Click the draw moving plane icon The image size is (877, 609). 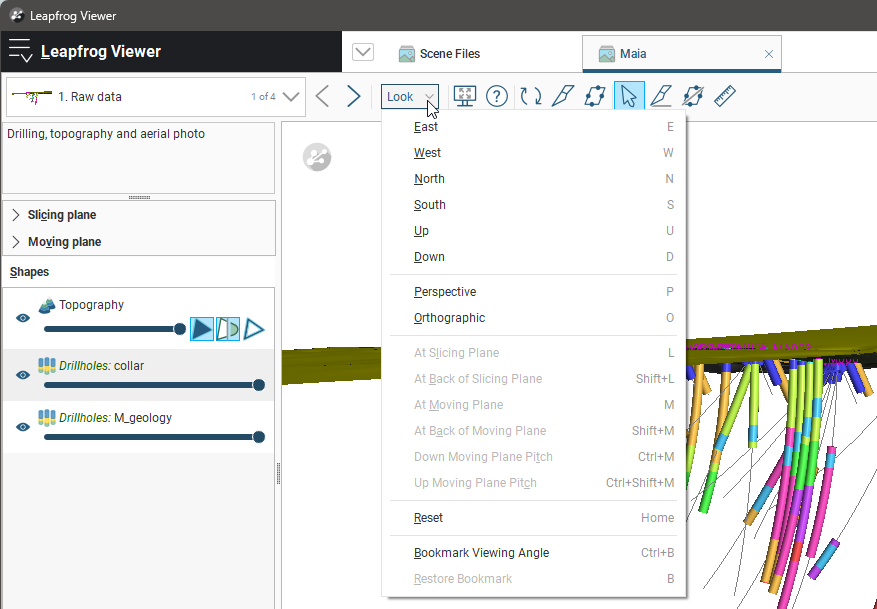pos(693,96)
